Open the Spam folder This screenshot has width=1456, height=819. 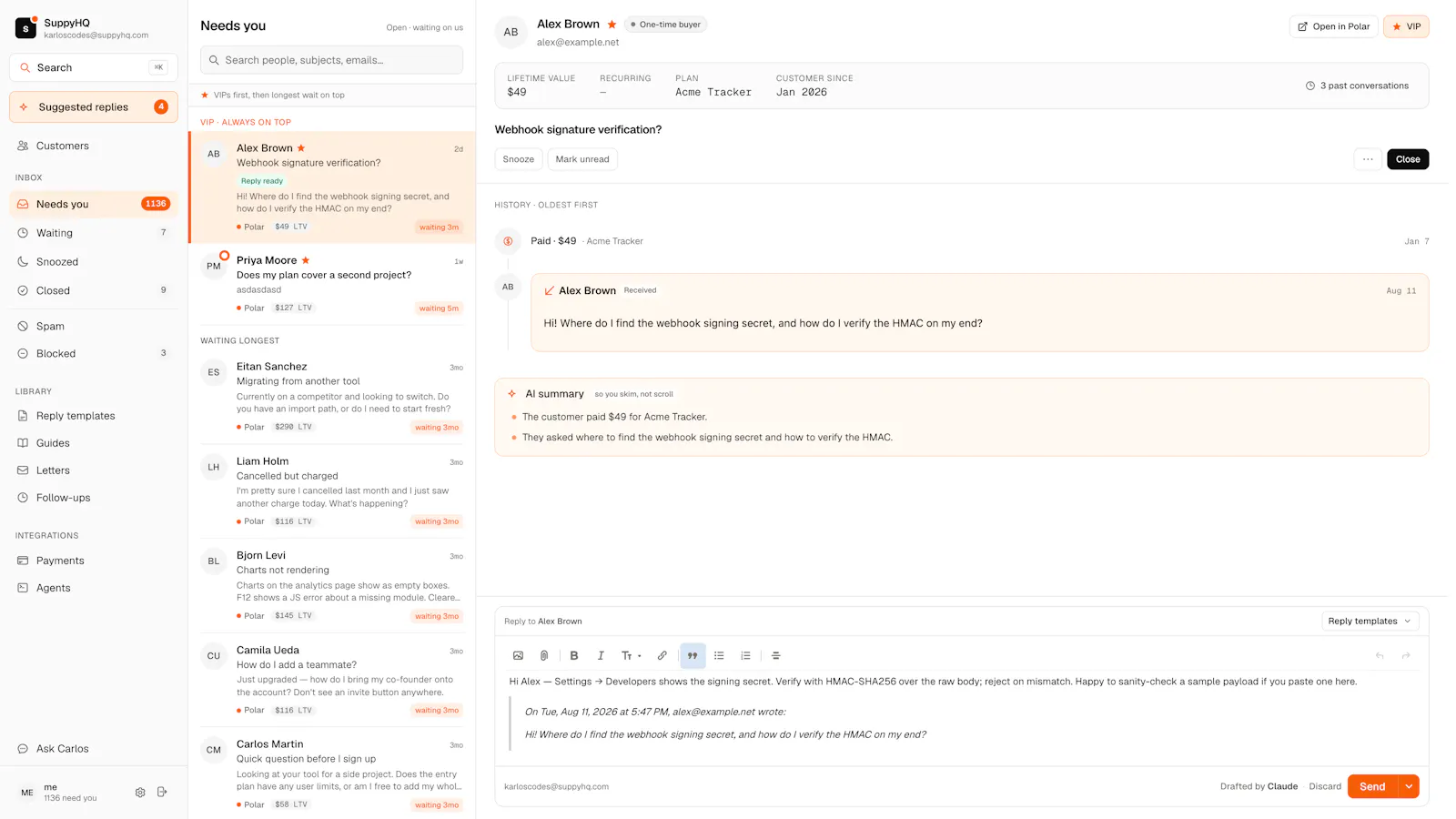coord(94,326)
